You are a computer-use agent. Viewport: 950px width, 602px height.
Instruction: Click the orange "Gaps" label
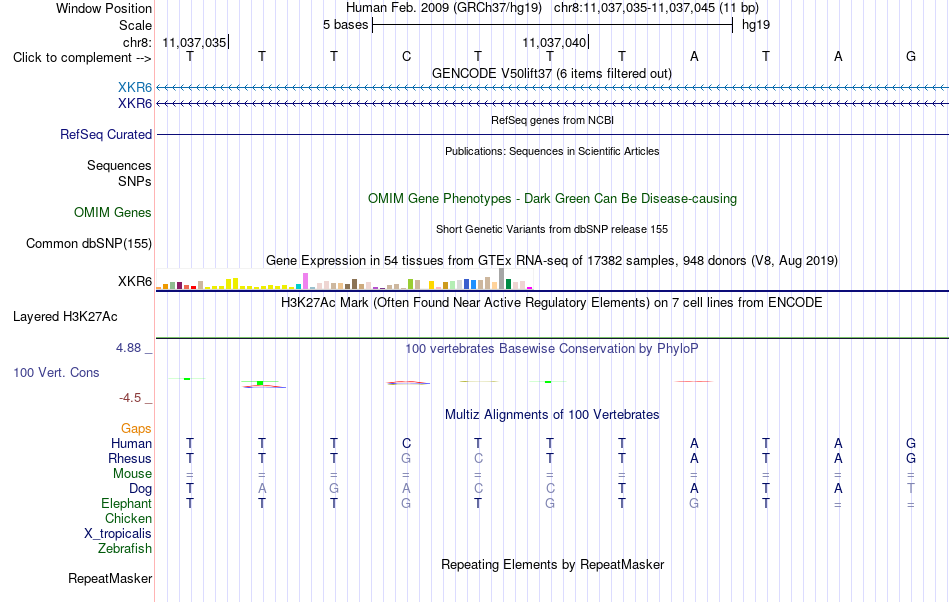click(136, 428)
